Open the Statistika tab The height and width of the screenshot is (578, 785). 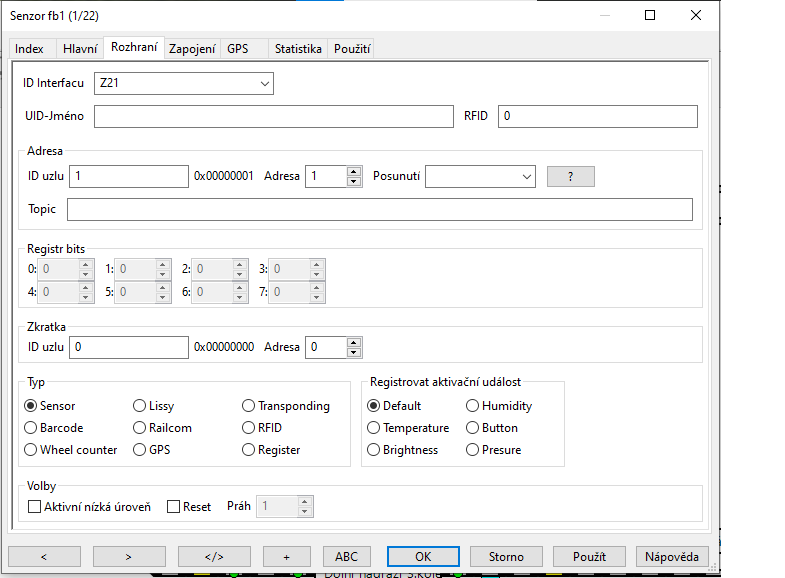coord(298,49)
